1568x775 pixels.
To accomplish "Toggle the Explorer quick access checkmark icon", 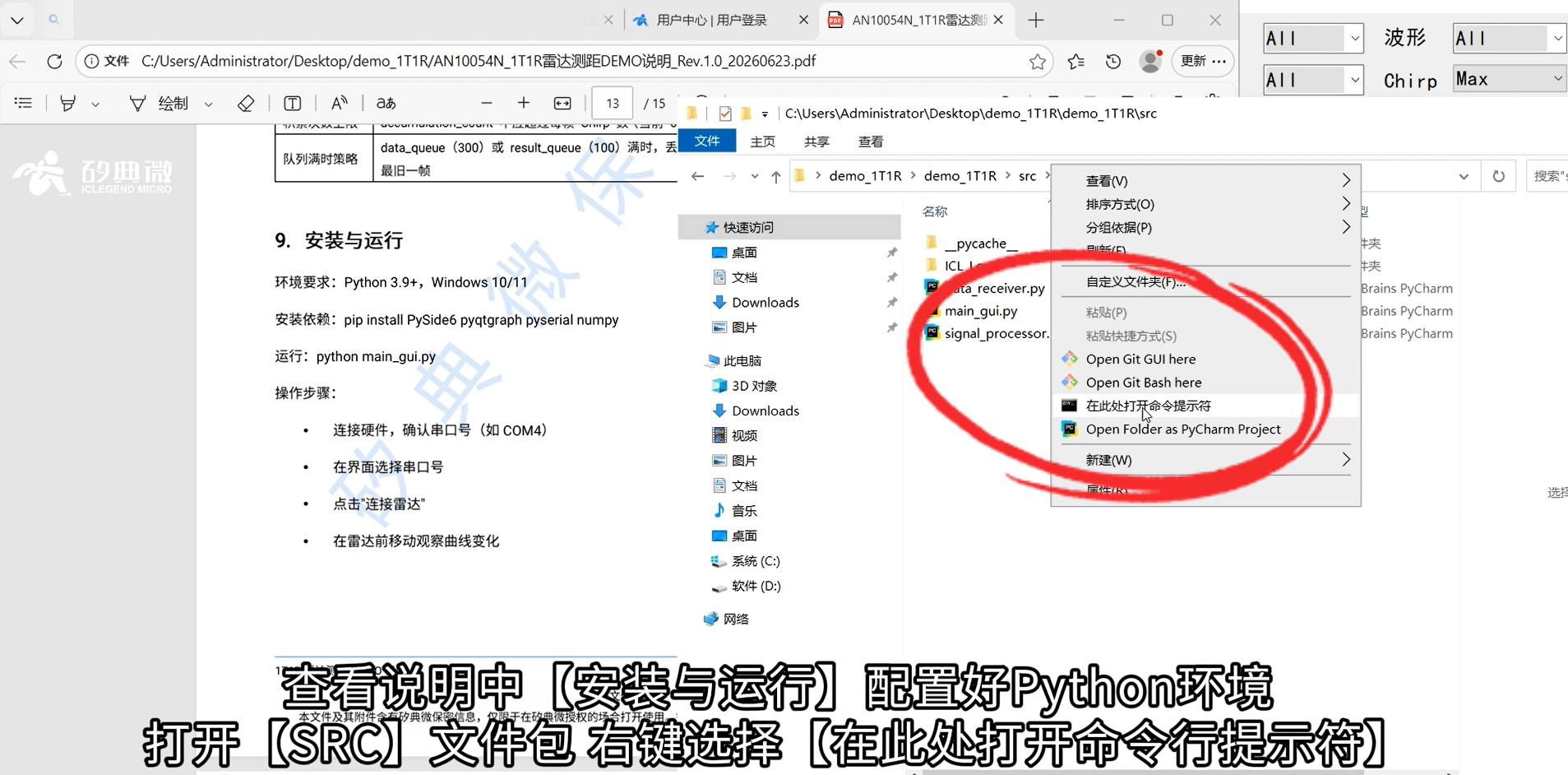I will [x=724, y=114].
